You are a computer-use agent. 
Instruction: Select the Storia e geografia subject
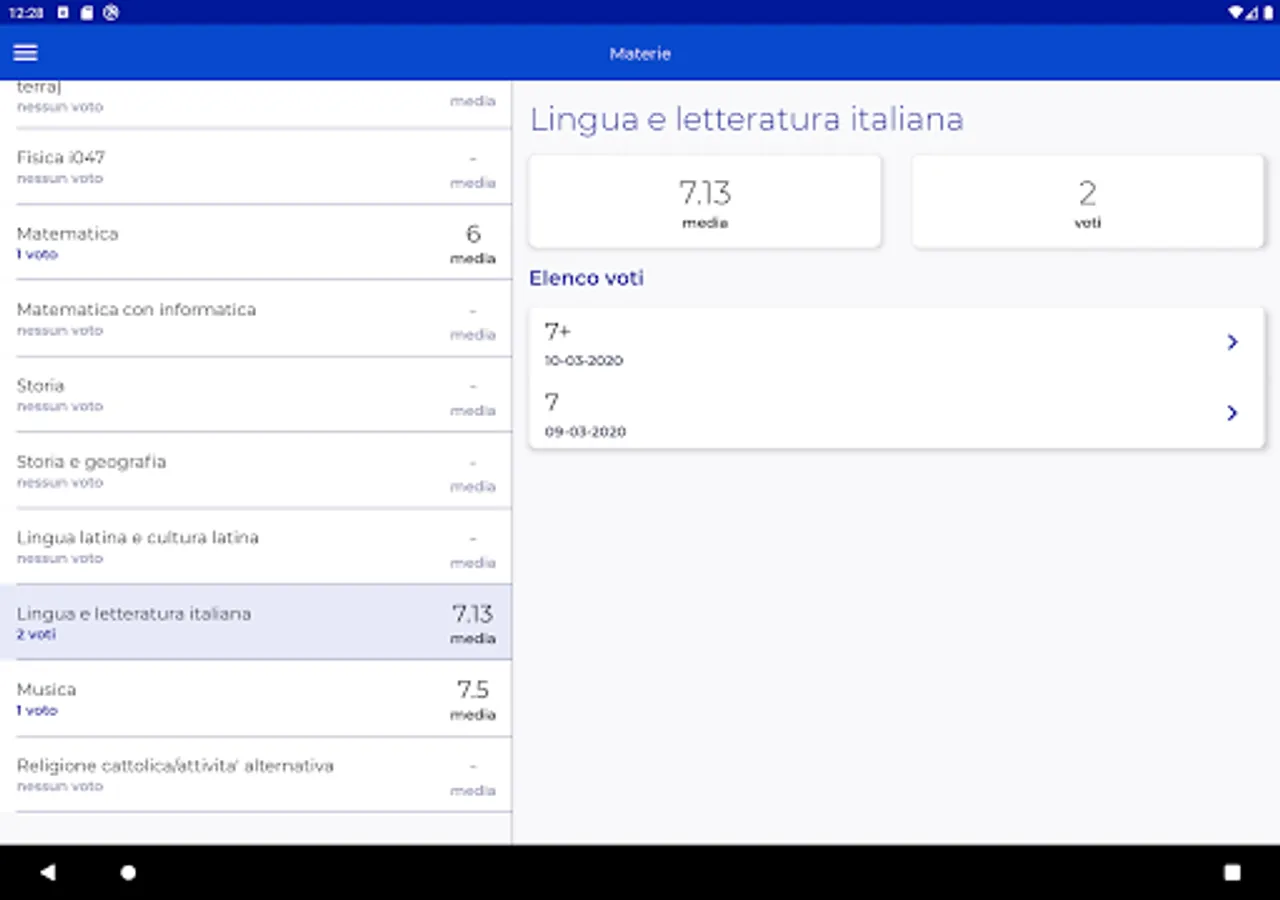pos(255,471)
